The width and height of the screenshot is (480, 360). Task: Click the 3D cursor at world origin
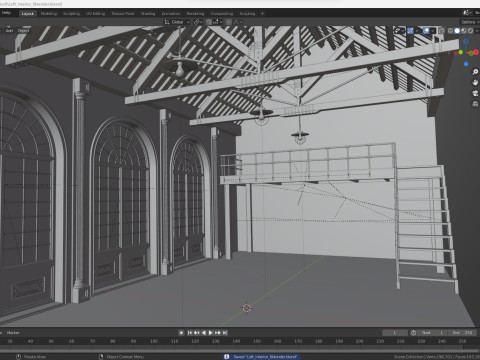point(247,308)
